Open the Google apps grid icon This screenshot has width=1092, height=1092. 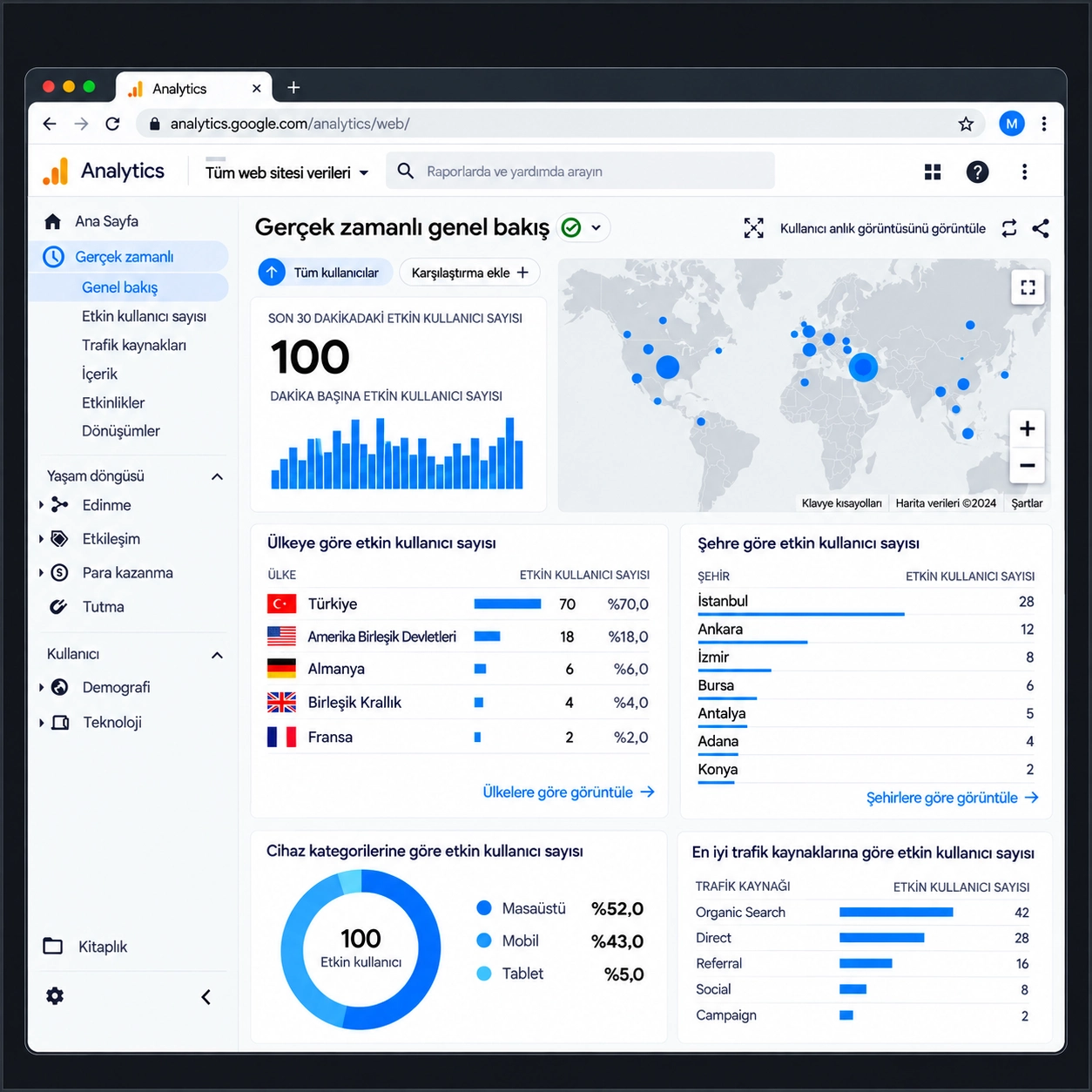click(x=933, y=172)
